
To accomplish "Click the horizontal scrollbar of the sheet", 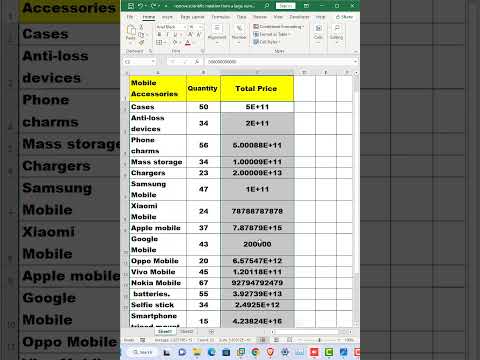I will pyautogui.click(x=310, y=332).
